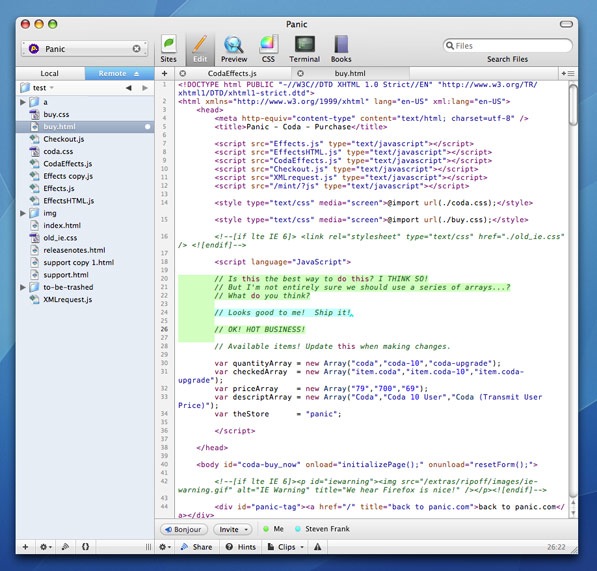Click the warning triangle validation icon
597x571 pixels.
318,547
